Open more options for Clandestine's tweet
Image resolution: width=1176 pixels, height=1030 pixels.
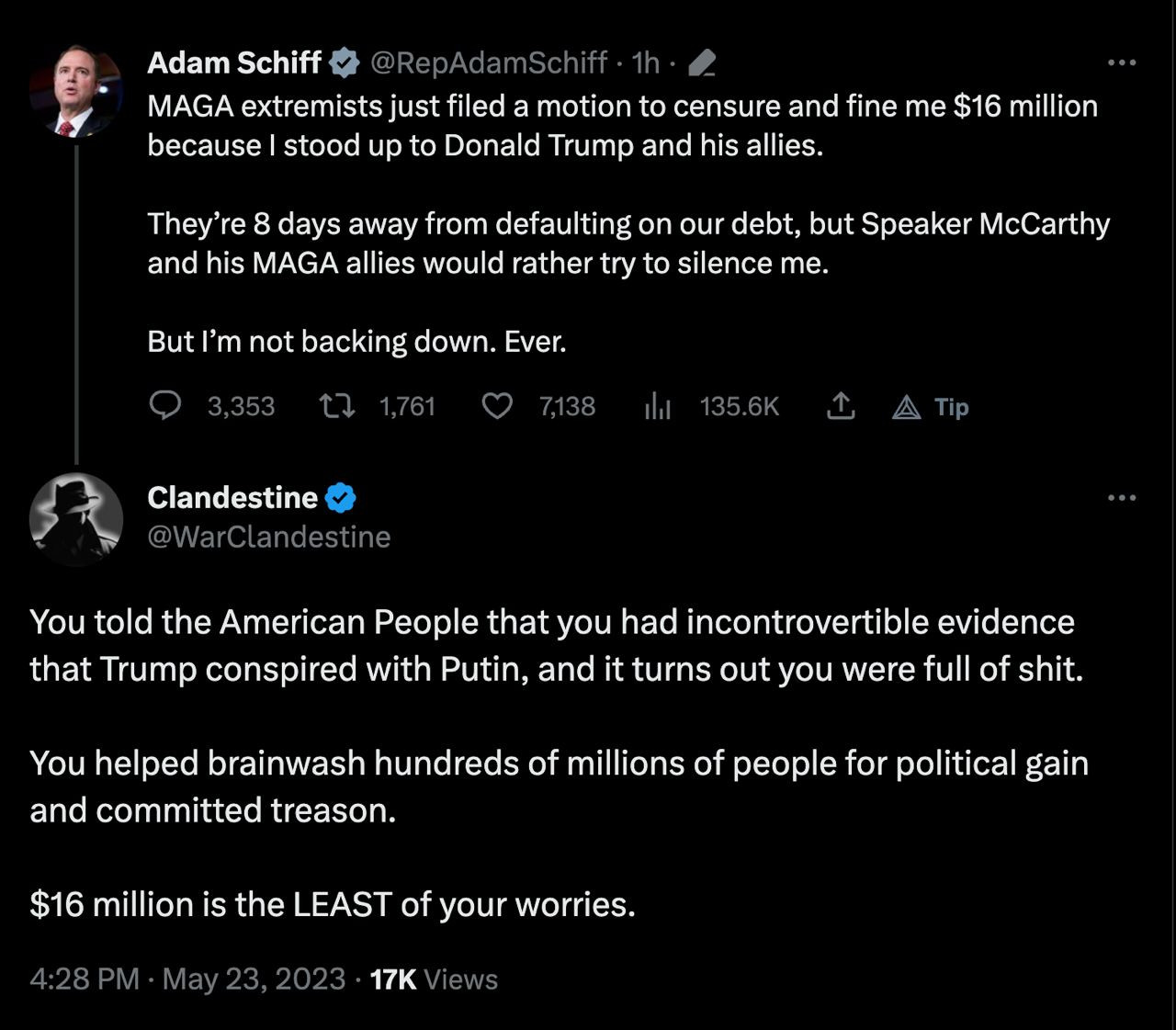pyautogui.click(x=1122, y=498)
